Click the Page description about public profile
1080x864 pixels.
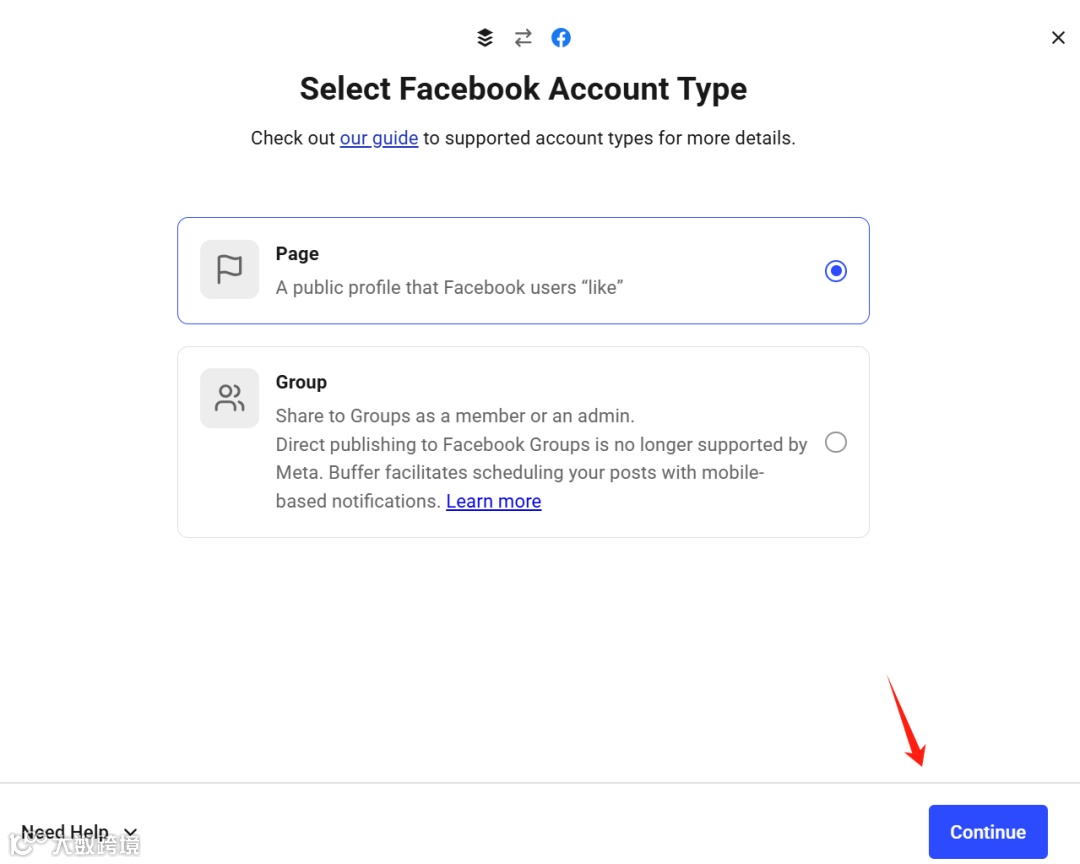450,287
